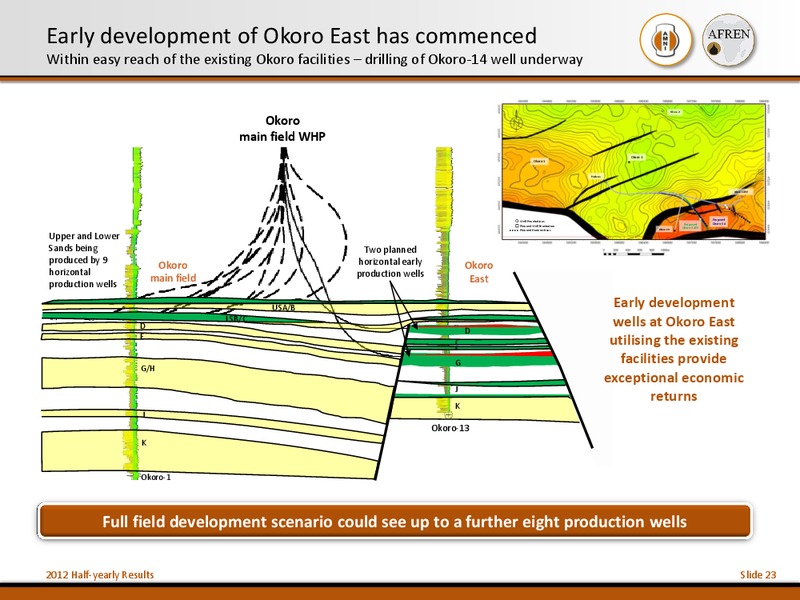Click the 'G/H' sand label
The width and height of the screenshot is (800, 600).
pyautogui.click(x=147, y=368)
